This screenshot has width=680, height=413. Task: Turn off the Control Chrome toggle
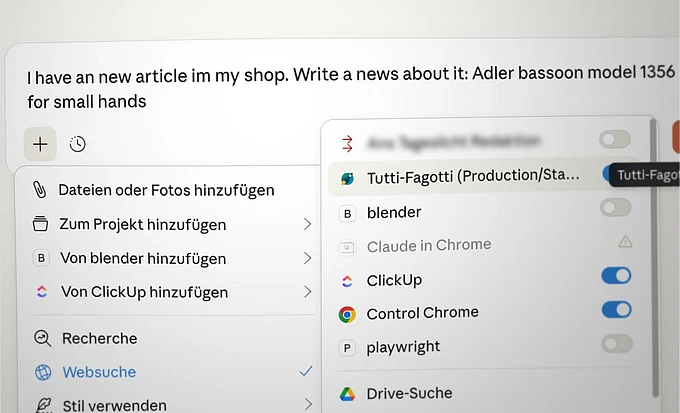click(x=617, y=310)
